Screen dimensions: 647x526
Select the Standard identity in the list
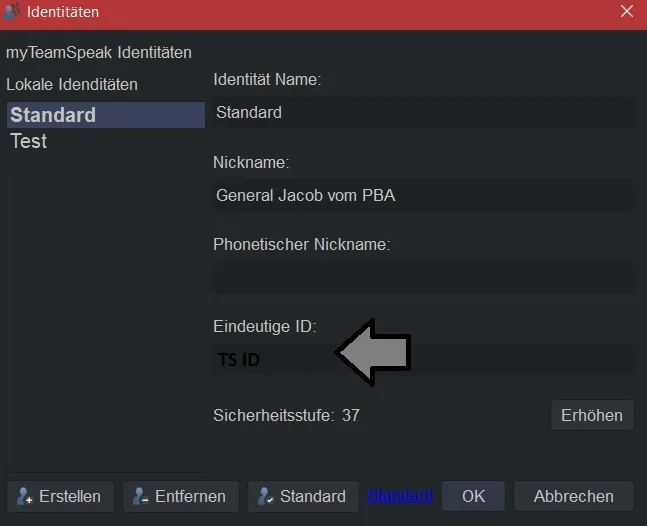[x=106, y=115]
